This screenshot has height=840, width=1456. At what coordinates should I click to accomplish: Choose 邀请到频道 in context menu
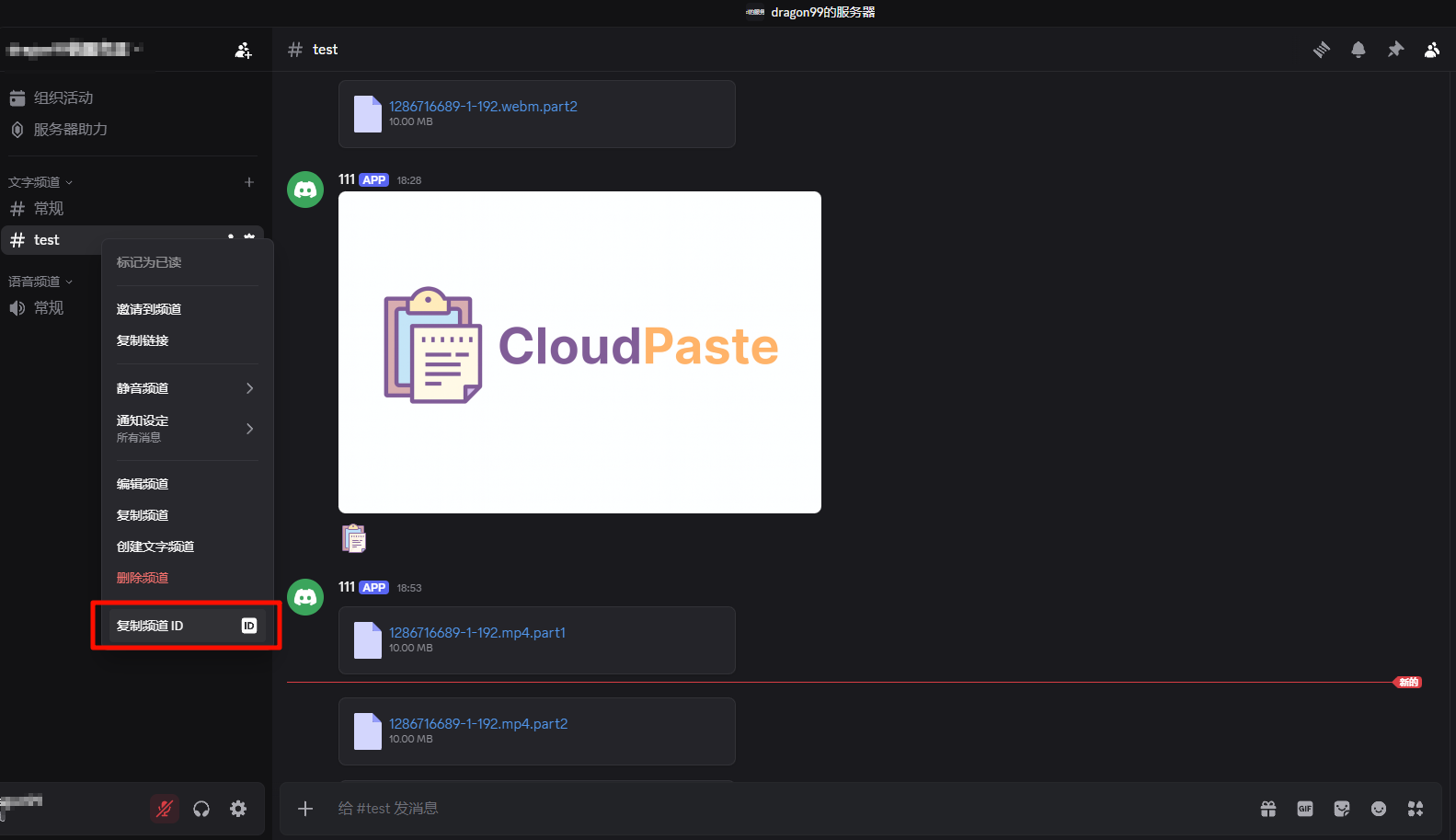point(187,309)
